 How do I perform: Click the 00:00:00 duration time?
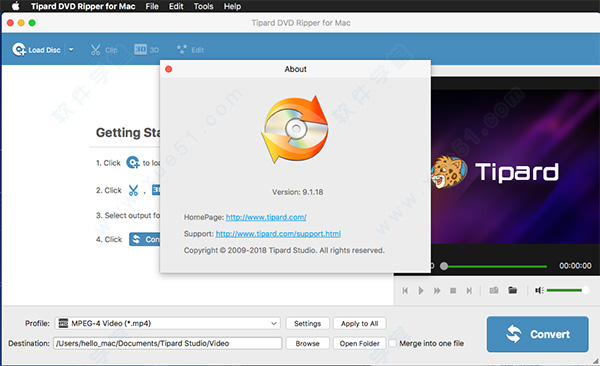(575, 266)
